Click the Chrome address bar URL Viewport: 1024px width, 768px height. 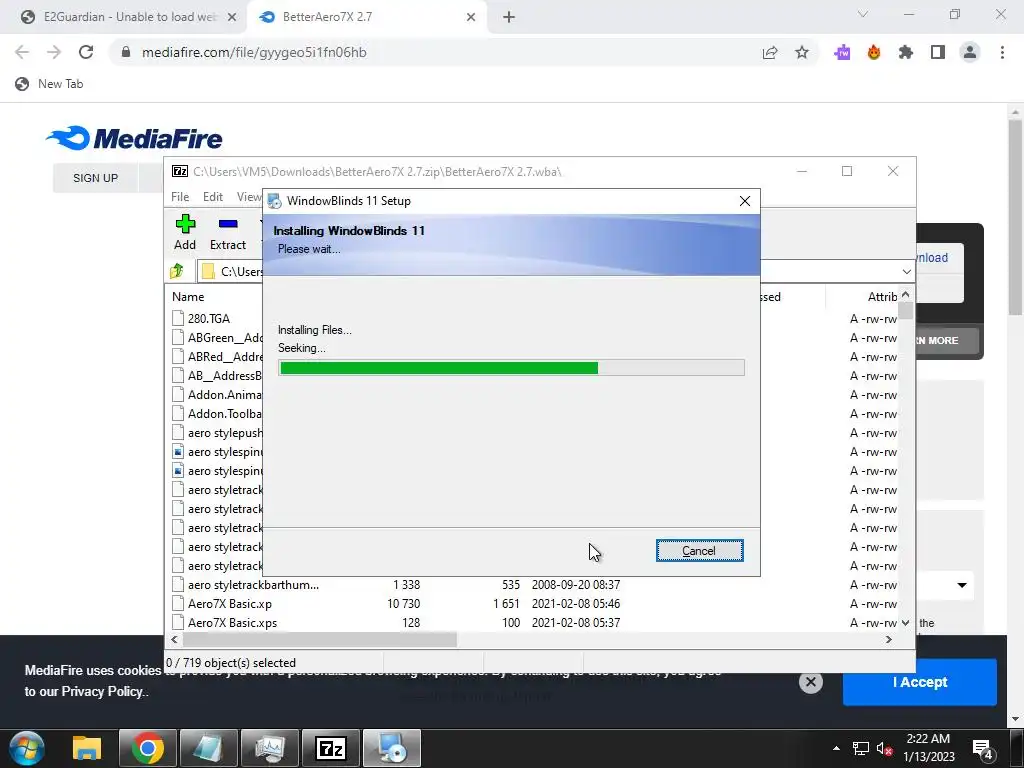tap(254, 52)
